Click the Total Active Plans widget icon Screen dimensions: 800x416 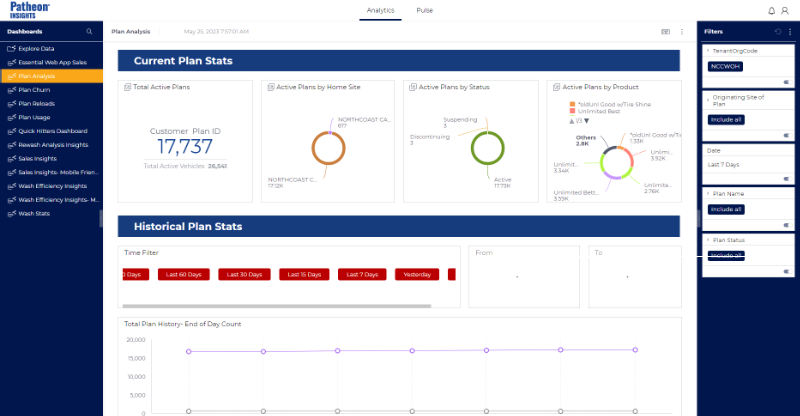point(128,87)
